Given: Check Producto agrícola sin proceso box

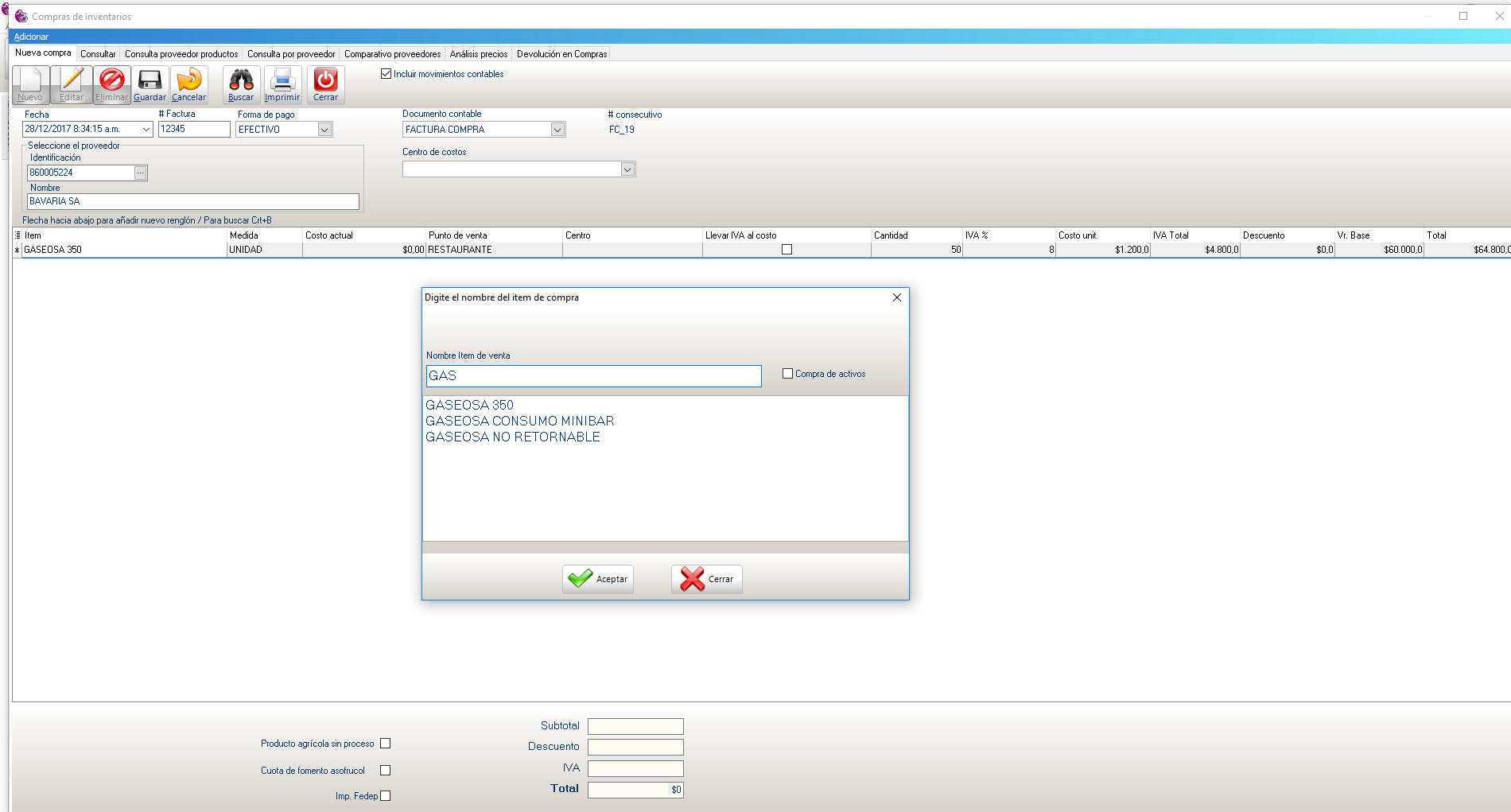Looking at the screenshot, I should [386, 744].
